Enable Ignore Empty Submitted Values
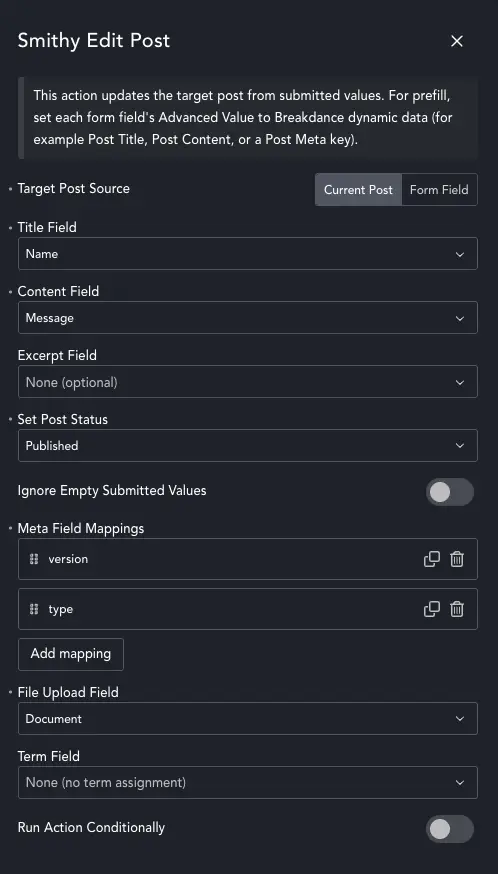 pyautogui.click(x=449, y=492)
